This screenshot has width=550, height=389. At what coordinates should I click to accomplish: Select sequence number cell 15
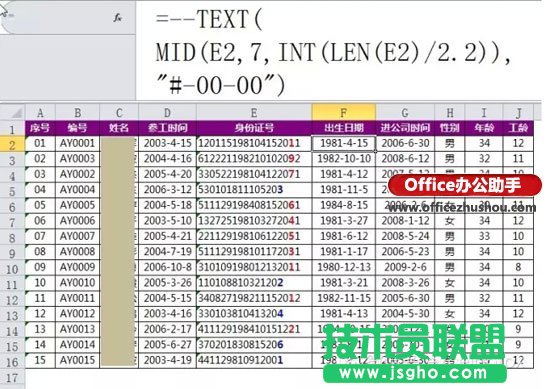[40, 360]
